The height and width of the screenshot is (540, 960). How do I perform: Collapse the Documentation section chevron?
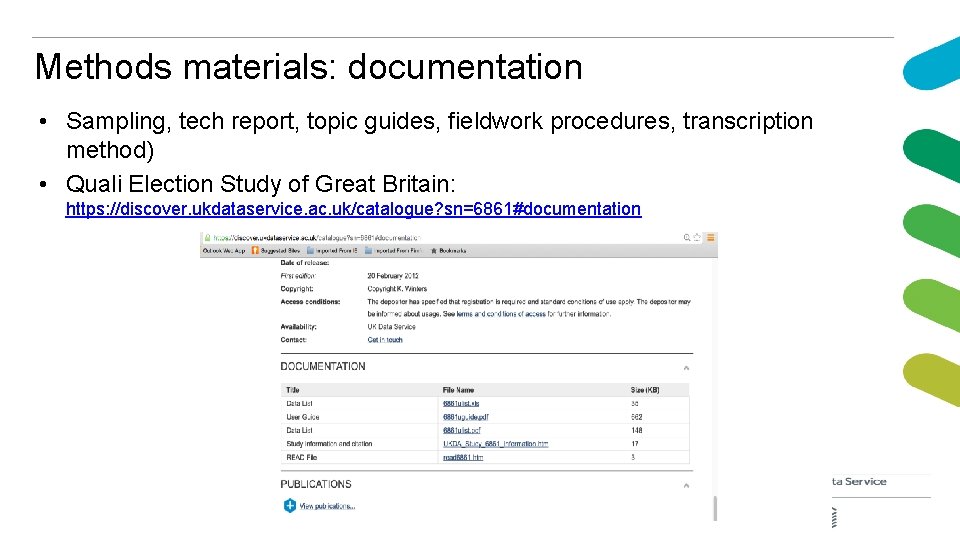pyautogui.click(x=686, y=368)
